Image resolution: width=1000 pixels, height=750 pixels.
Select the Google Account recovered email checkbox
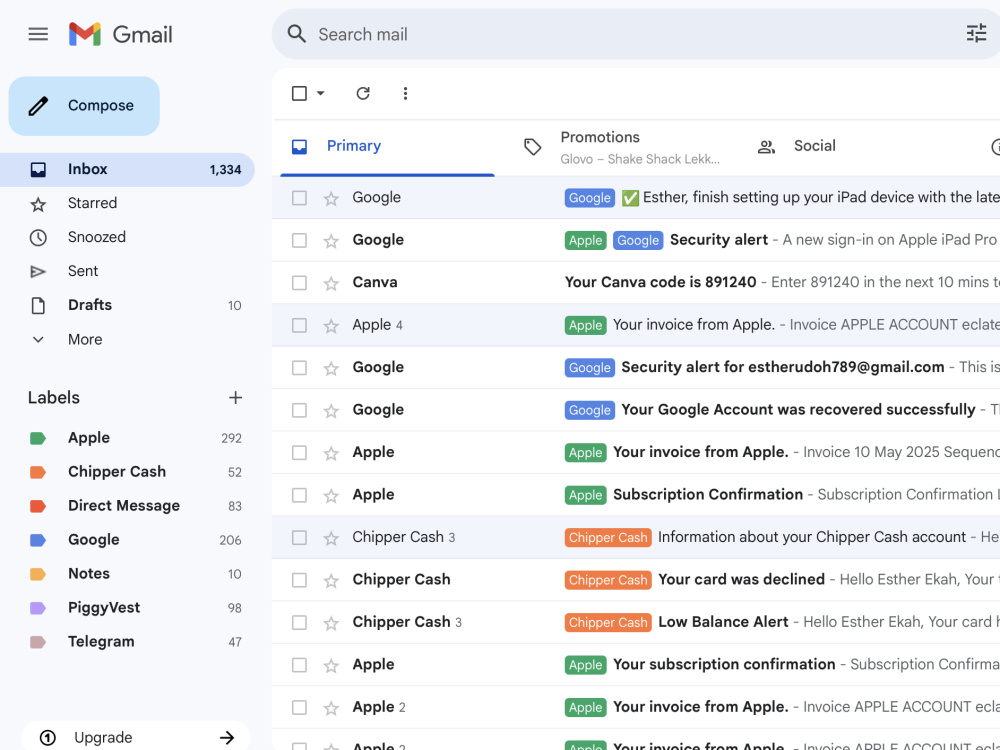click(299, 410)
